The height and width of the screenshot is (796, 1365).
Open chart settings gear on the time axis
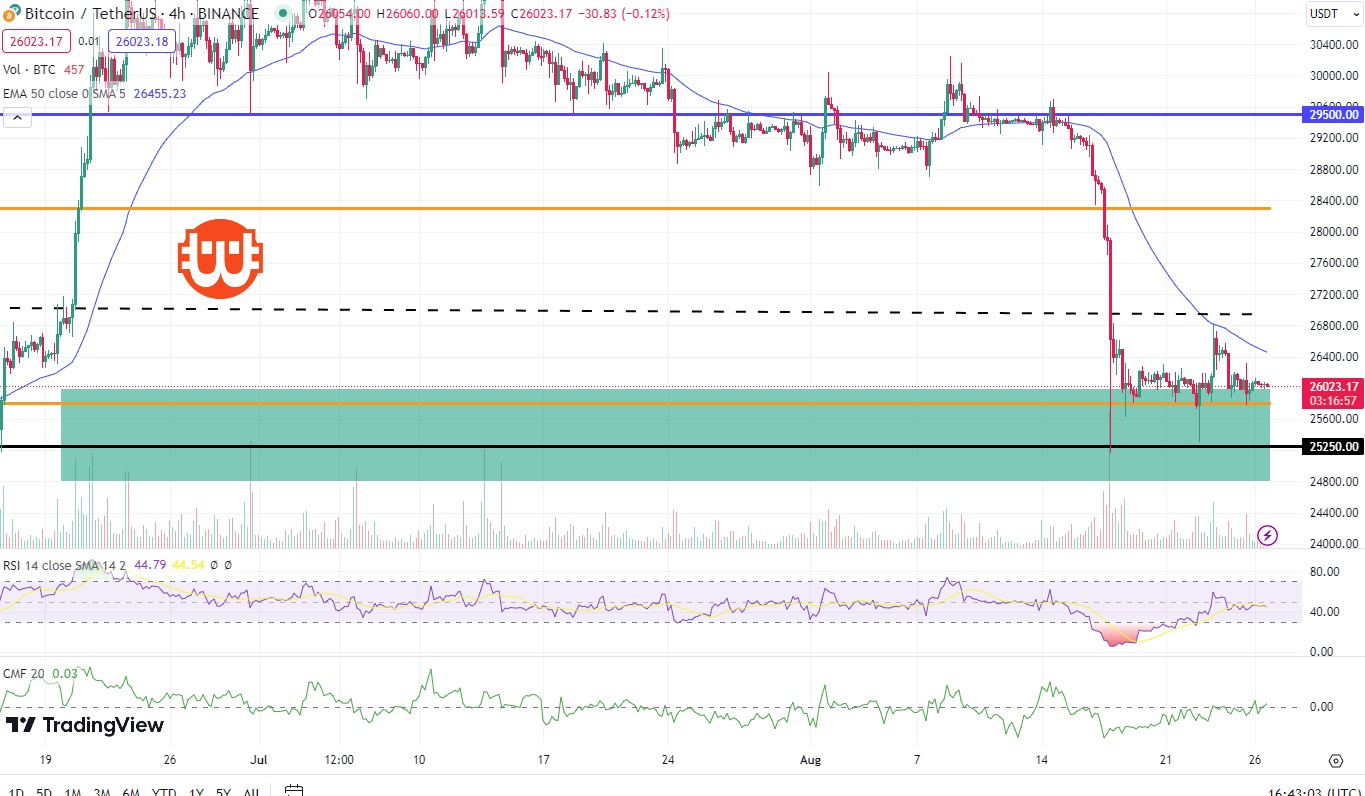pos(1335,761)
